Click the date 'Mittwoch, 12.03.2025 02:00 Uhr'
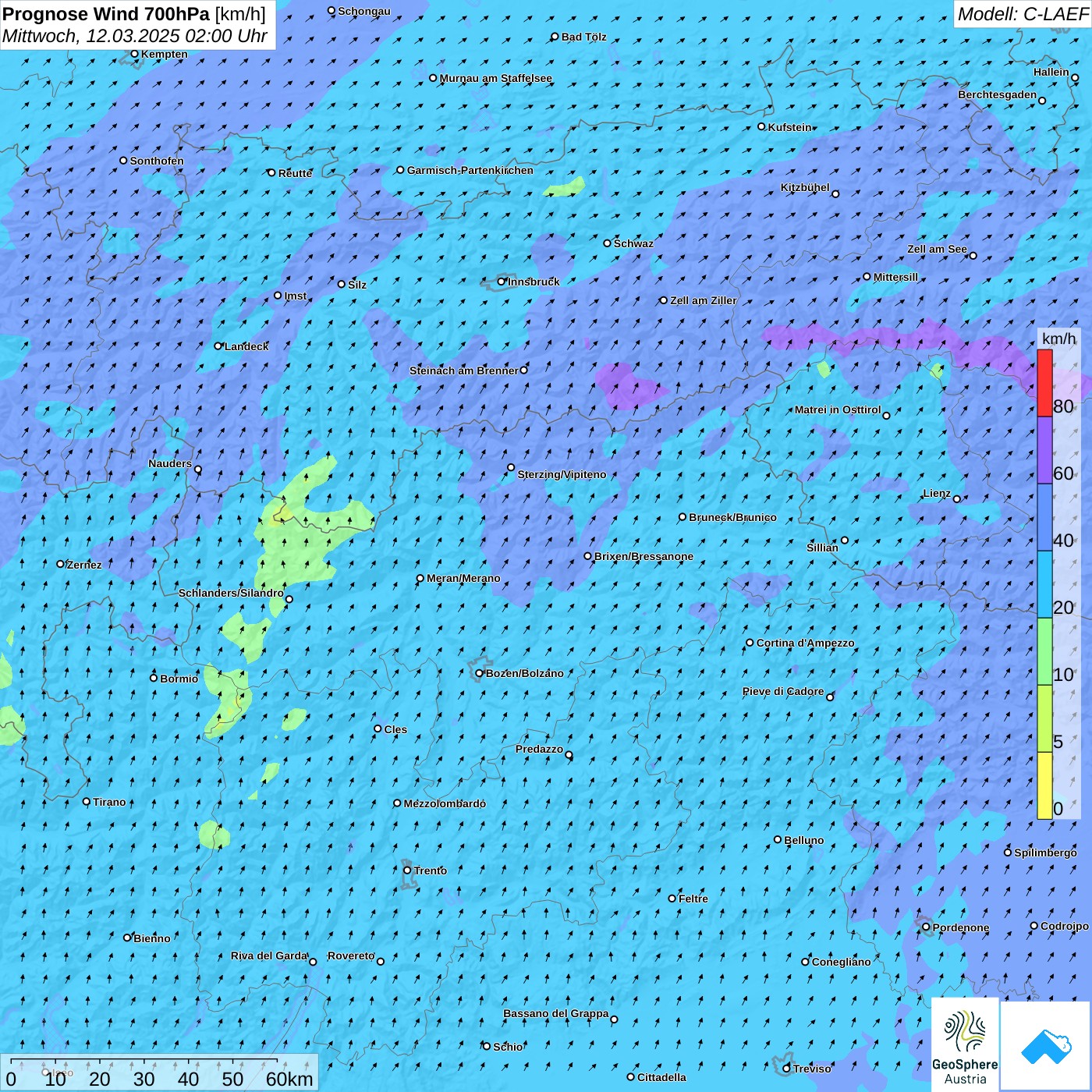Image resolution: width=1092 pixels, height=1092 pixels. (135, 36)
